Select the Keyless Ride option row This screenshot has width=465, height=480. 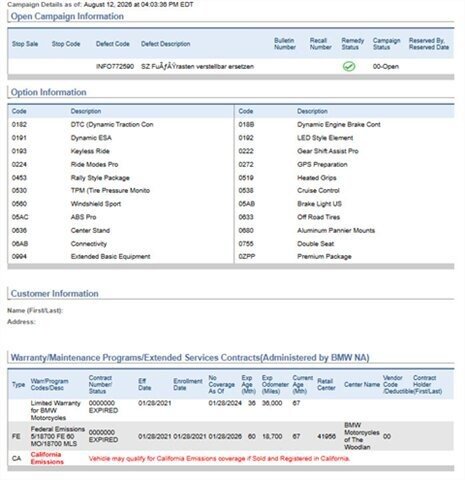click(x=121, y=151)
